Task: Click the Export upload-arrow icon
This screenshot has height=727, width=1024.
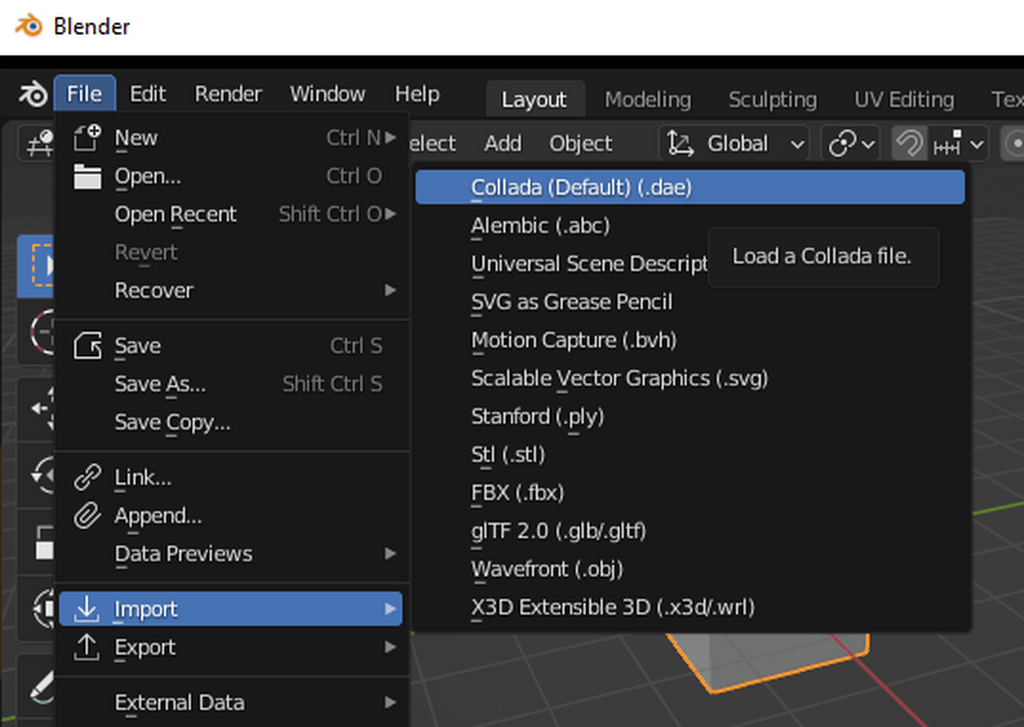Action: coord(86,647)
